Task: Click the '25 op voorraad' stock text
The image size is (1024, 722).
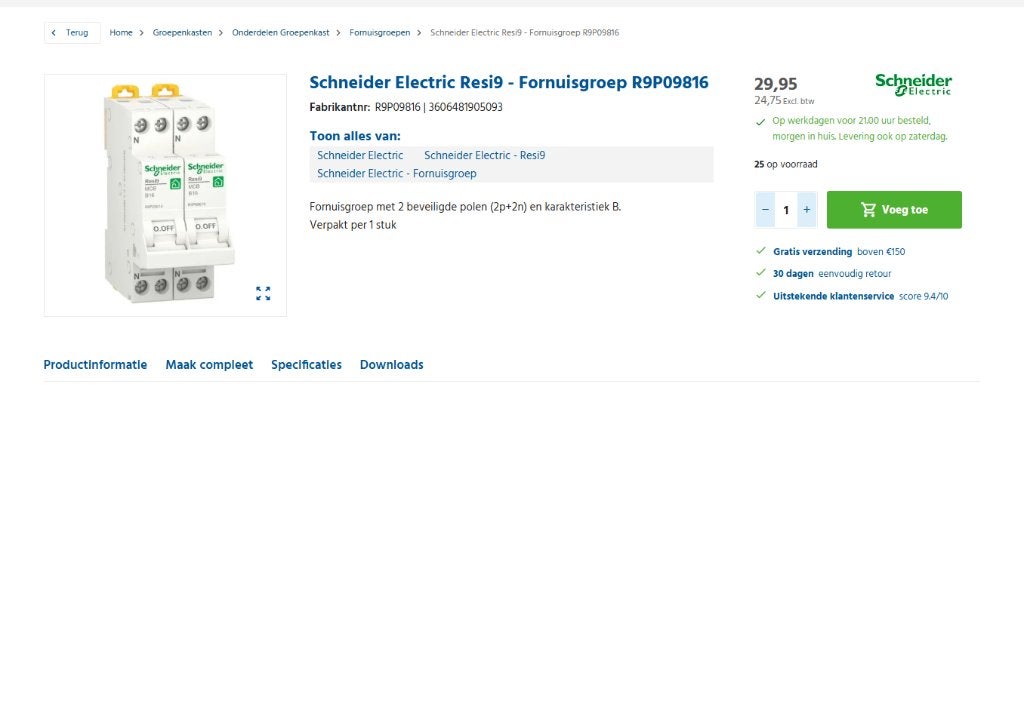Action: click(786, 165)
